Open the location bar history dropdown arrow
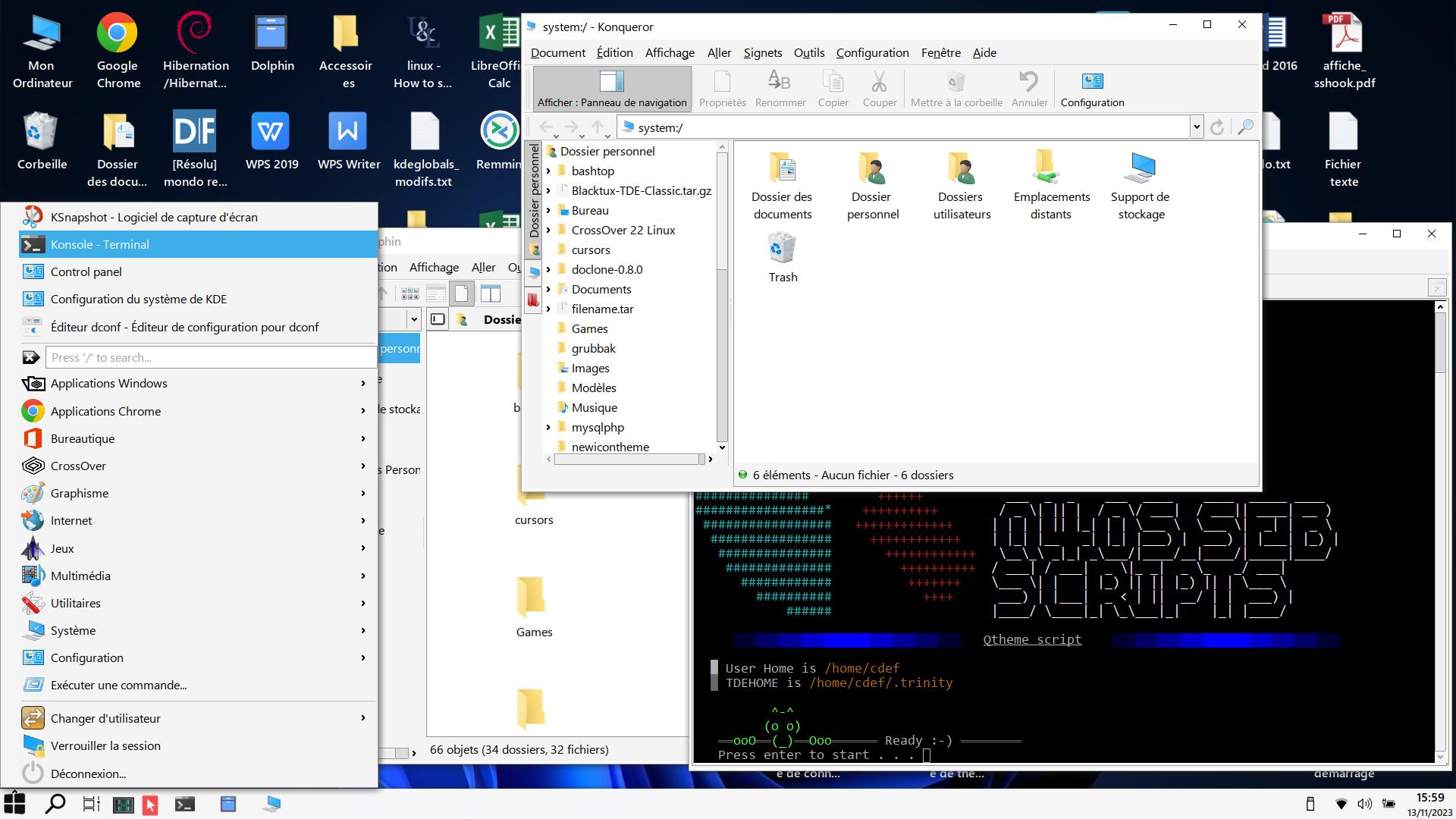This screenshot has height=819, width=1456. click(1197, 127)
